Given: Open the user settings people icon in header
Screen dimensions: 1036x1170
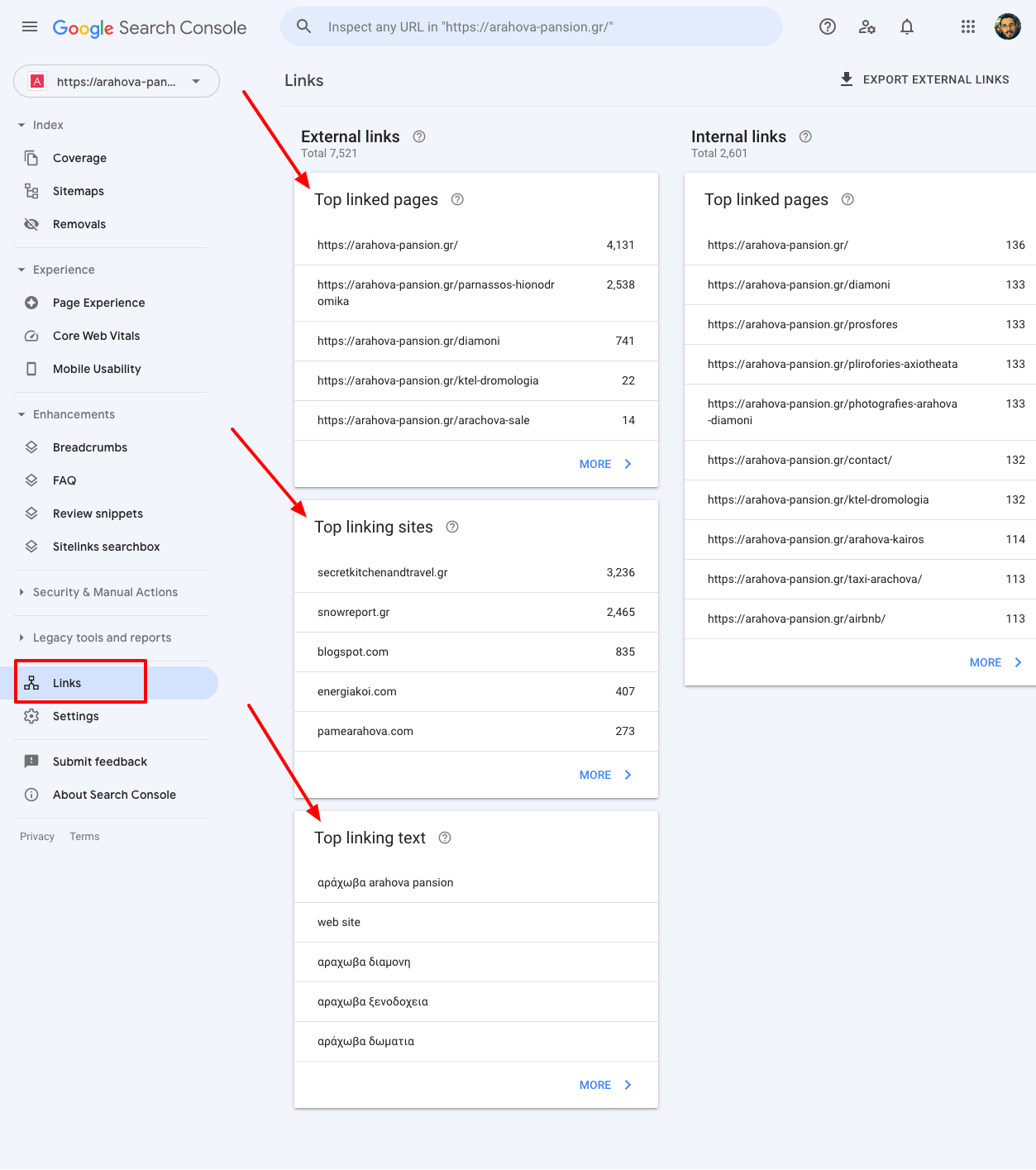Looking at the screenshot, I should [x=867, y=26].
